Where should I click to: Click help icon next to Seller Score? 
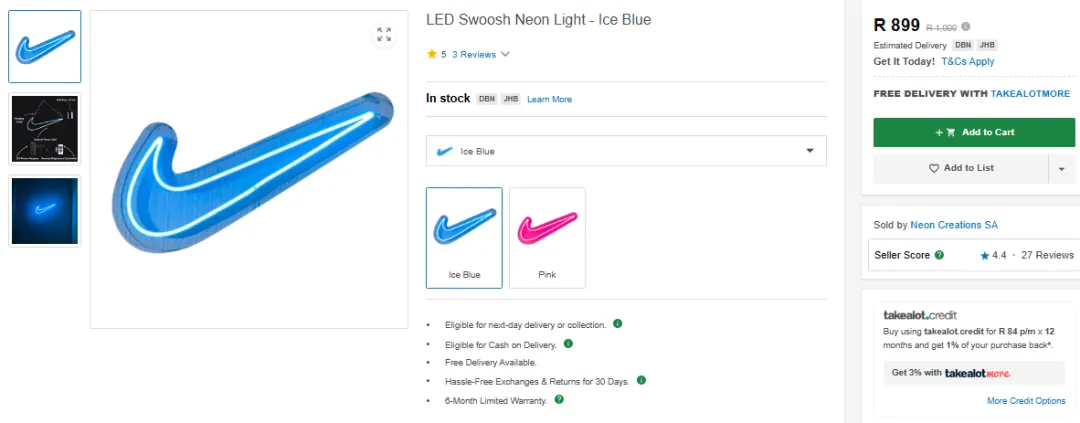pyautogui.click(x=939, y=255)
